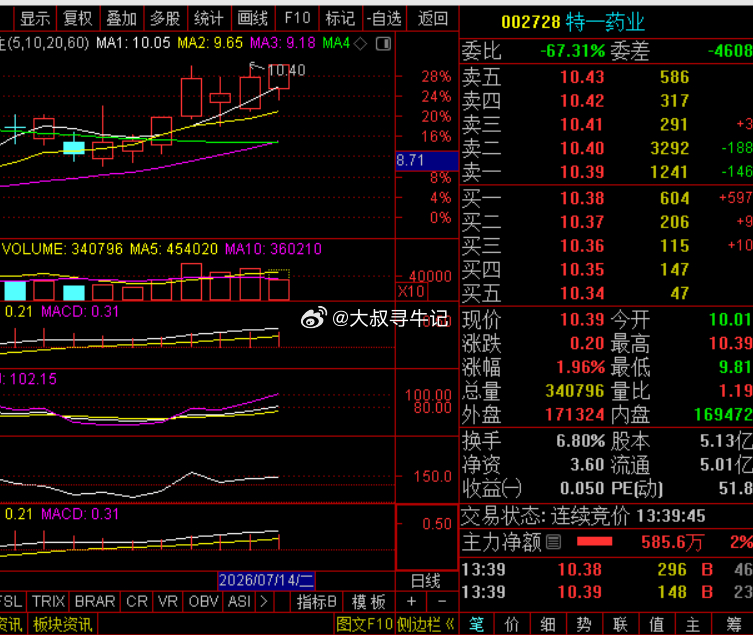
Task: Click the 指标B button
Action: 316,601
